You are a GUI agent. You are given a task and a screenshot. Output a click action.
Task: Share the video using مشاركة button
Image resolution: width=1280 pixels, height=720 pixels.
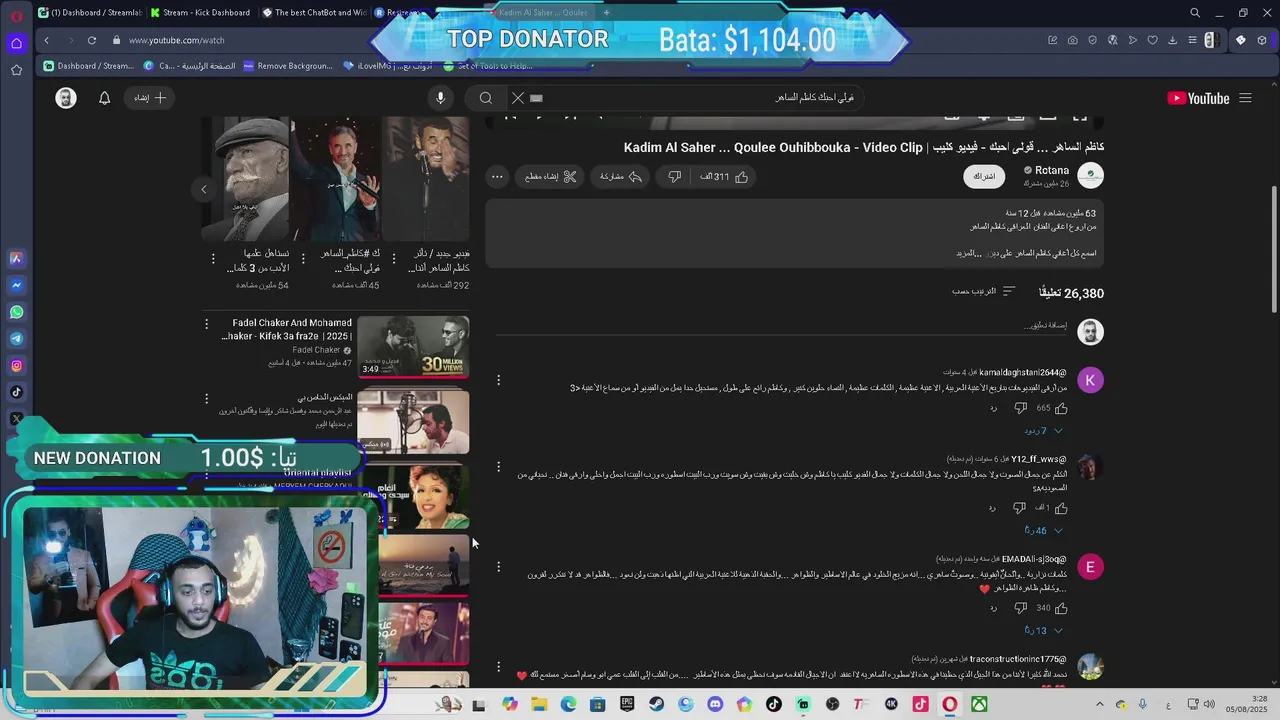click(x=620, y=177)
